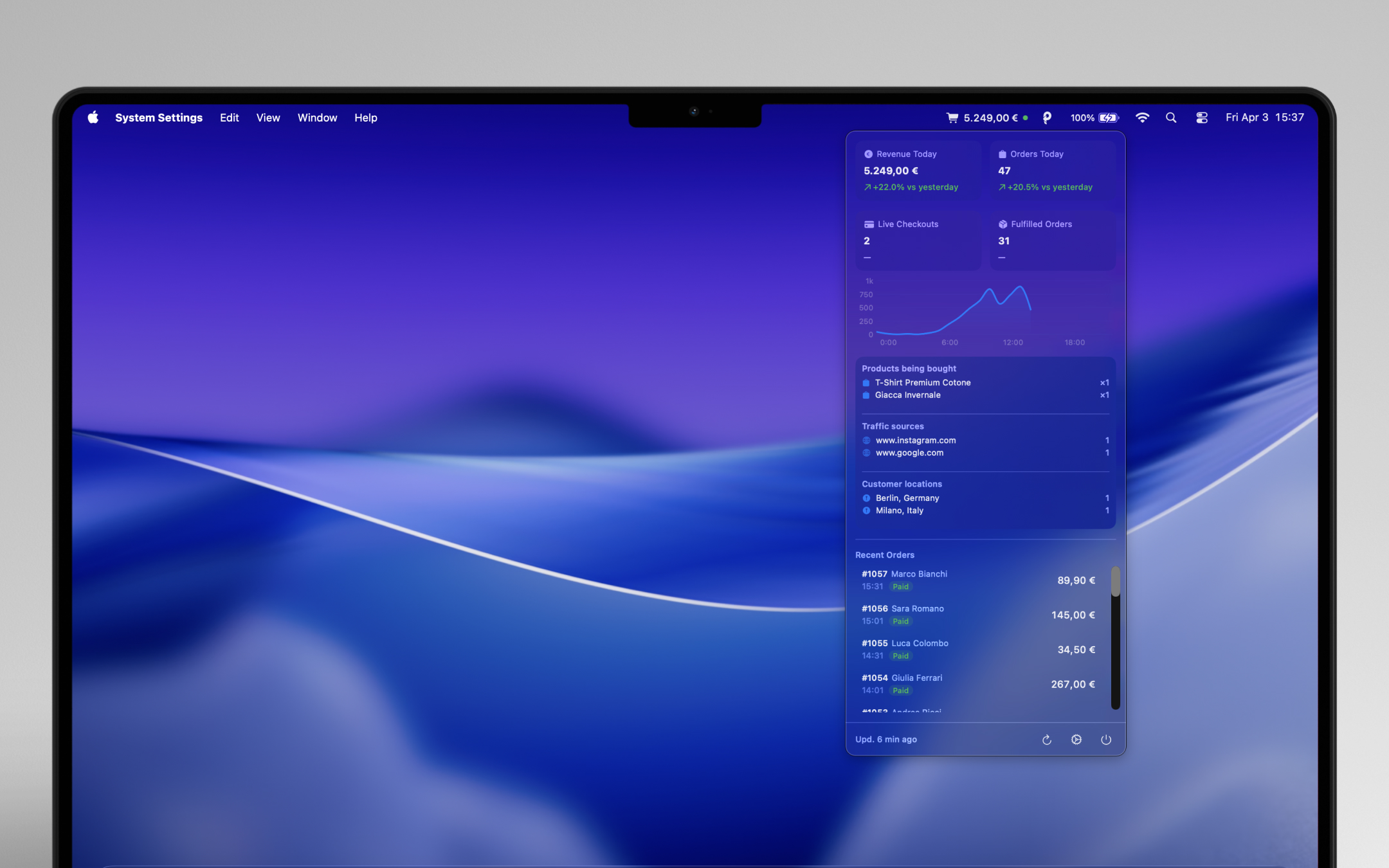Click the shopping cart menu bar icon

point(952,118)
